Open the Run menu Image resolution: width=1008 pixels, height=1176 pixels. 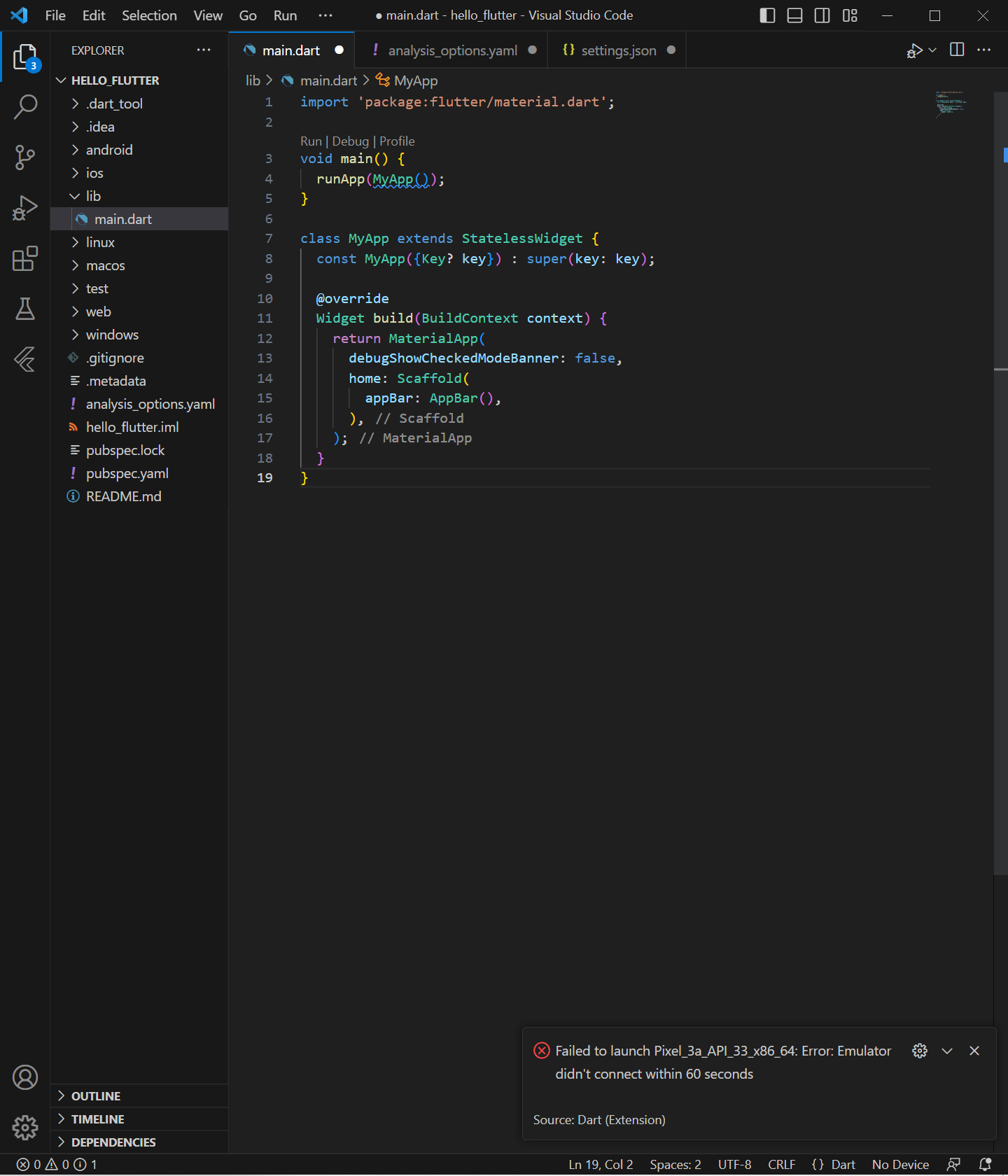[286, 15]
